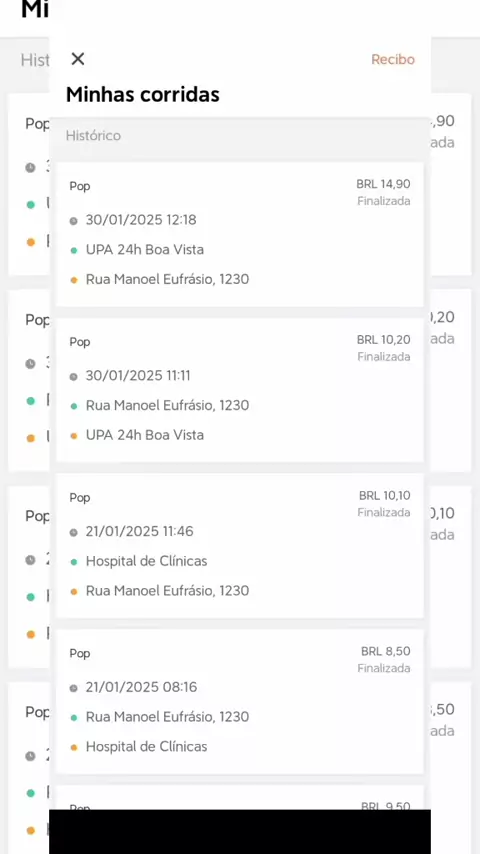This screenshot has width=480, height=854.
Task: Click the clock icon beside 30/01/2025 11:11
Action: click(74, 376)
